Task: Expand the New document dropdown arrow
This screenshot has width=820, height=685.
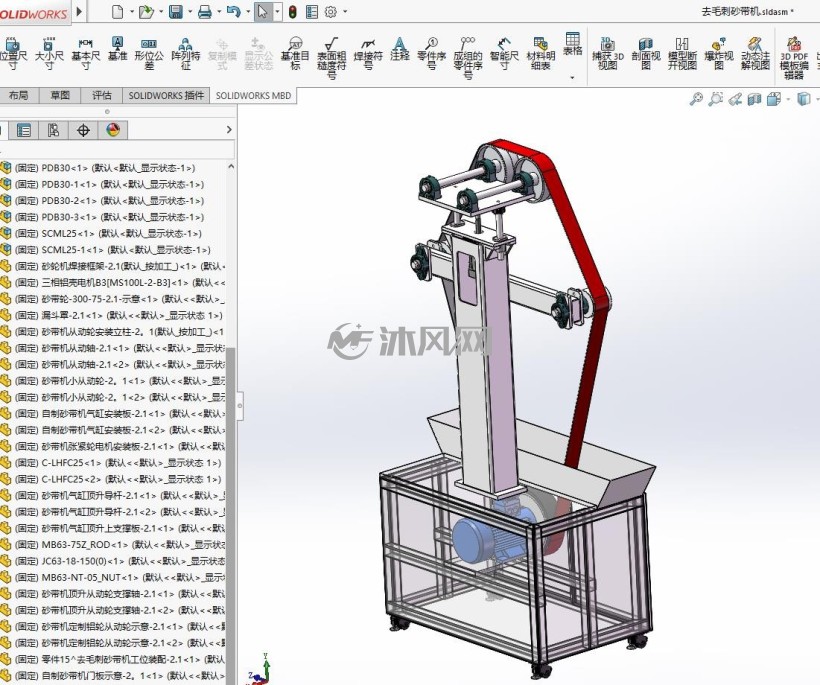Action: tap(131, 12)
